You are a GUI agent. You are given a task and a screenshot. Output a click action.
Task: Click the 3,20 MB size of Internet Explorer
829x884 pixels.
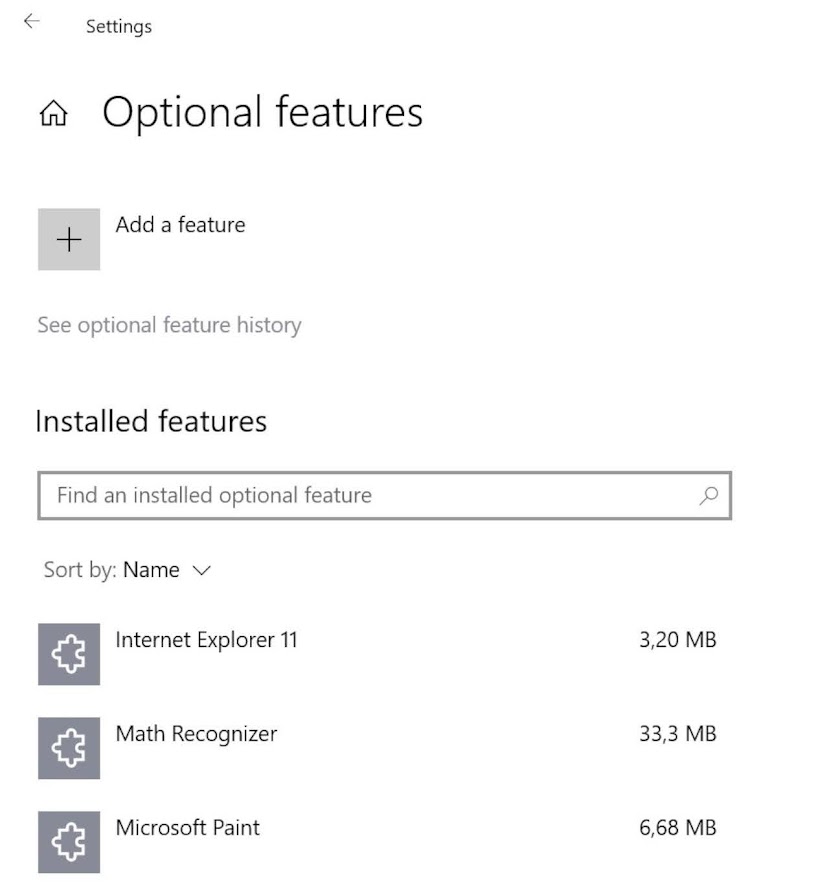tap(677, 640)
